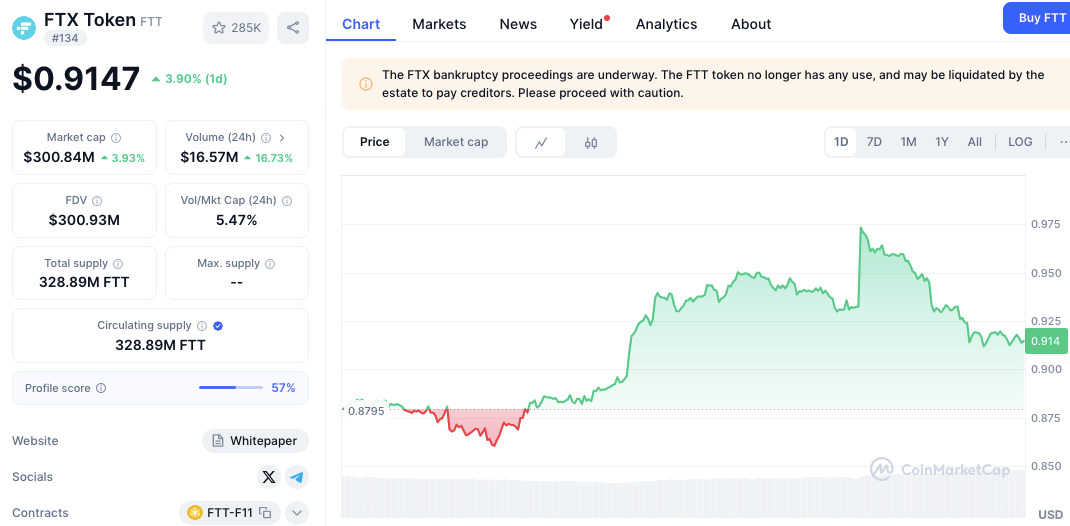The width and height of the screenshot is (1070, 526).
Task: Open the Chart tab
Action: coord(361,25)
